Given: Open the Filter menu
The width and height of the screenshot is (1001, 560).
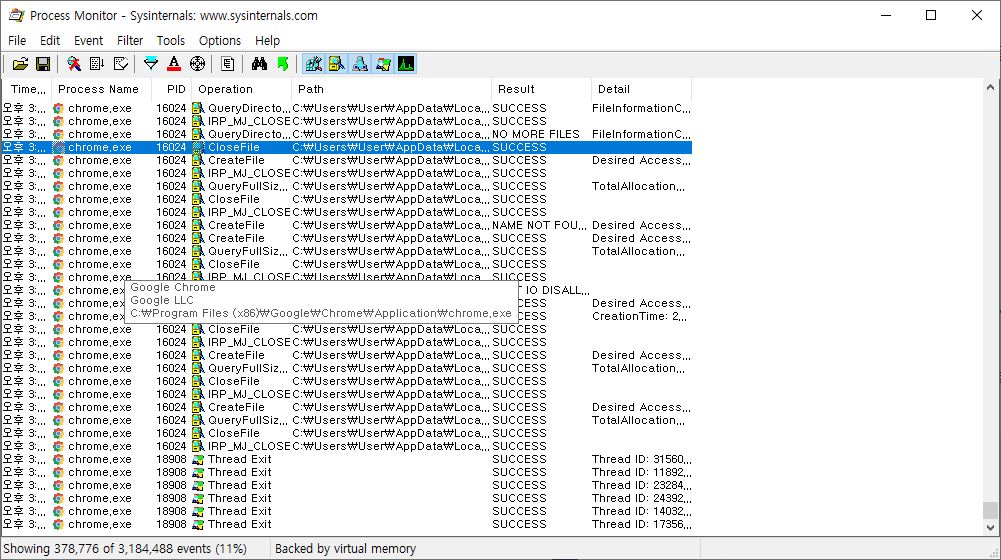Looking at the screenshot, I should pyautogui.click(x=130, y=41).
